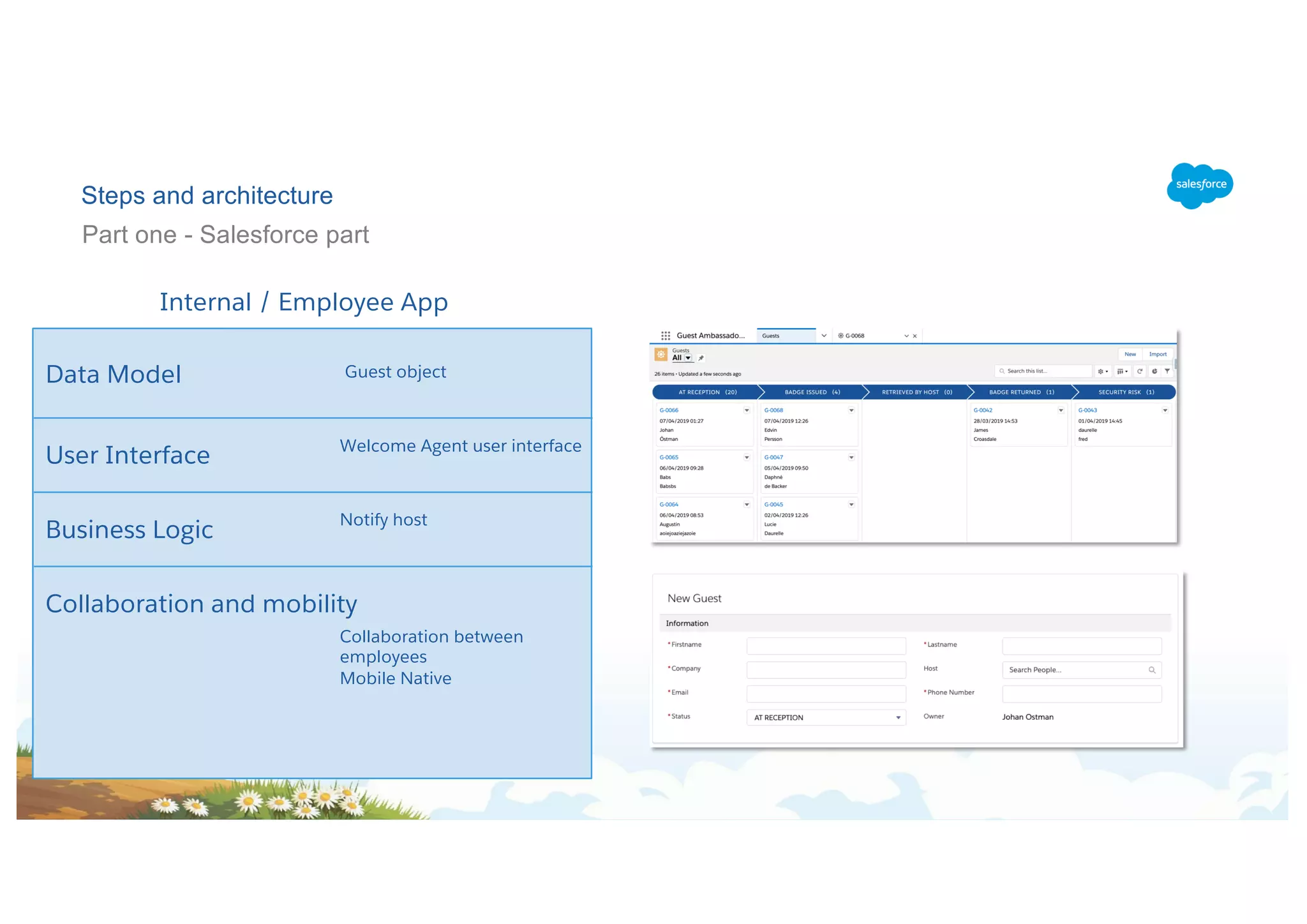This screenshot has width=1307, height=924.
Task: Click the Firstname input field
Action: (x=826, y=646)
